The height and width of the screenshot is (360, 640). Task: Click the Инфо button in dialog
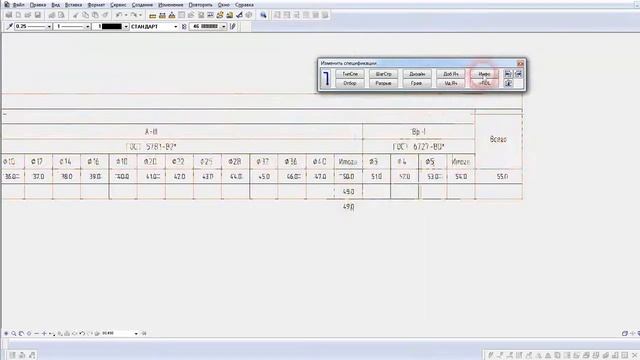click(484, 74)
